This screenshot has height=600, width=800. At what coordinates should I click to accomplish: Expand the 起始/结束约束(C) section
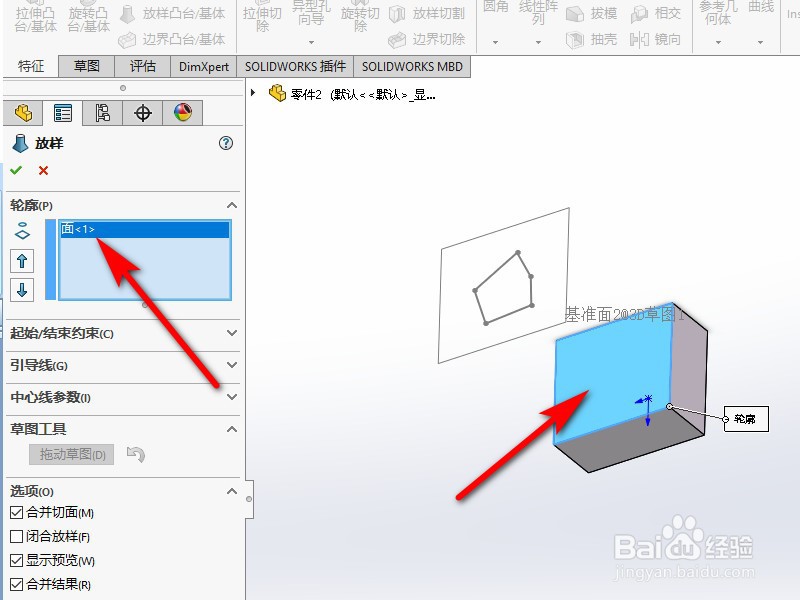pyautogui.click(x=232, y=333)
